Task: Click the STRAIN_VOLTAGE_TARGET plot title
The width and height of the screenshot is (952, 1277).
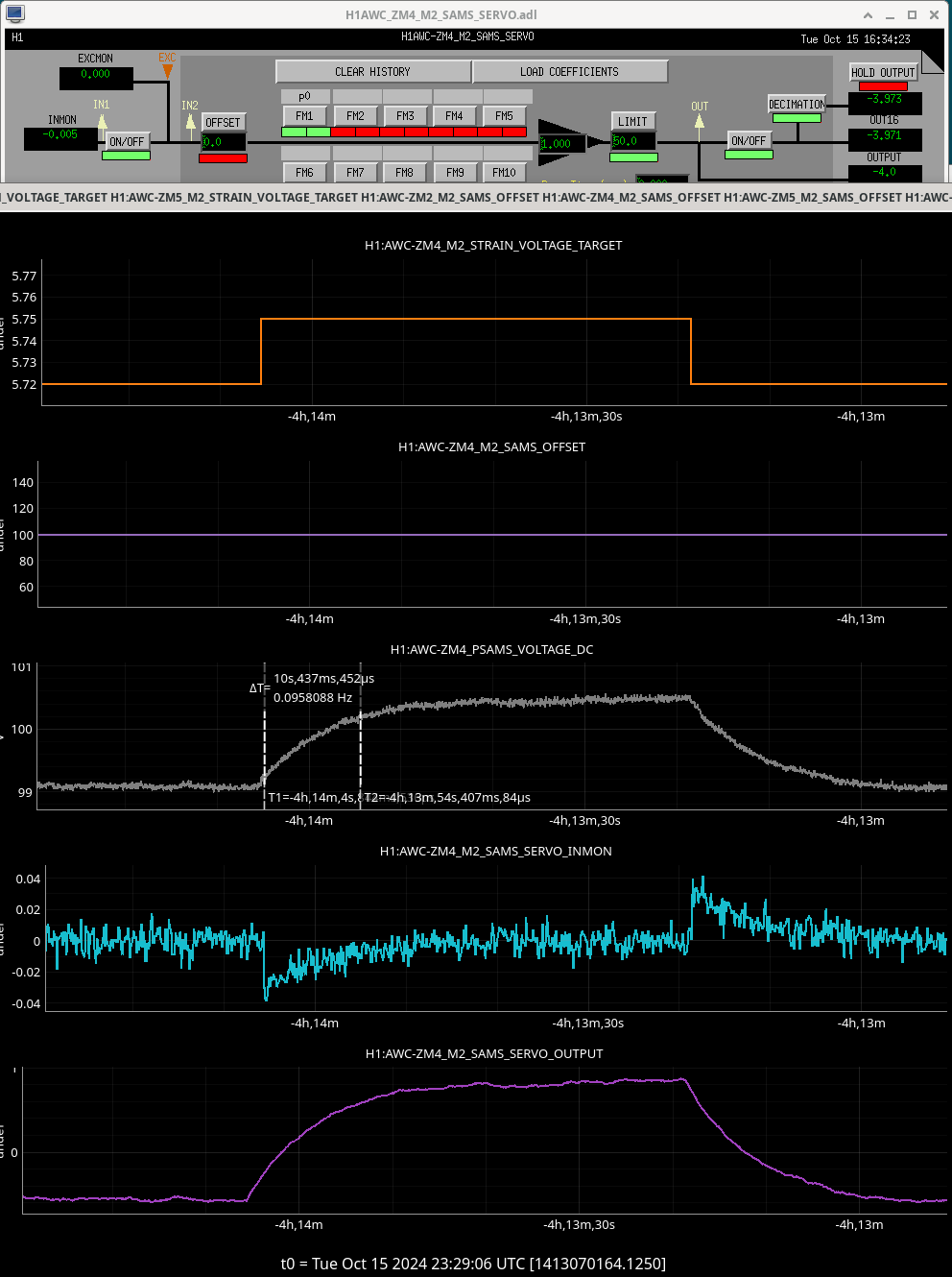Action: click(x=493, y=245)
